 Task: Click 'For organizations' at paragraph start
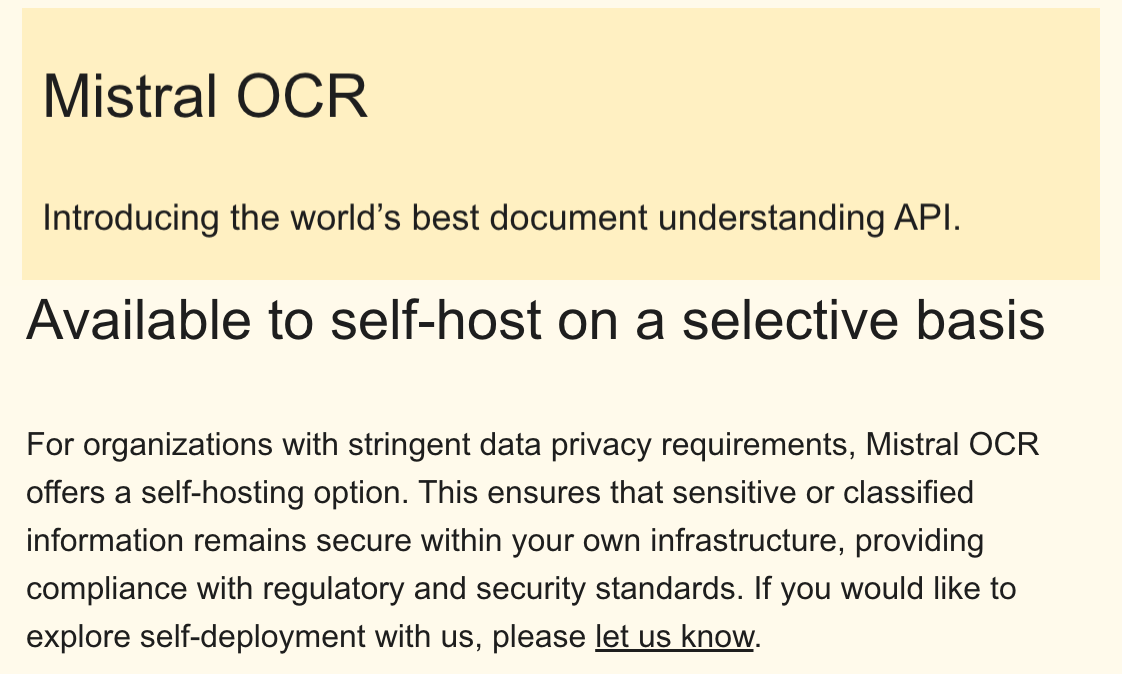150,444
